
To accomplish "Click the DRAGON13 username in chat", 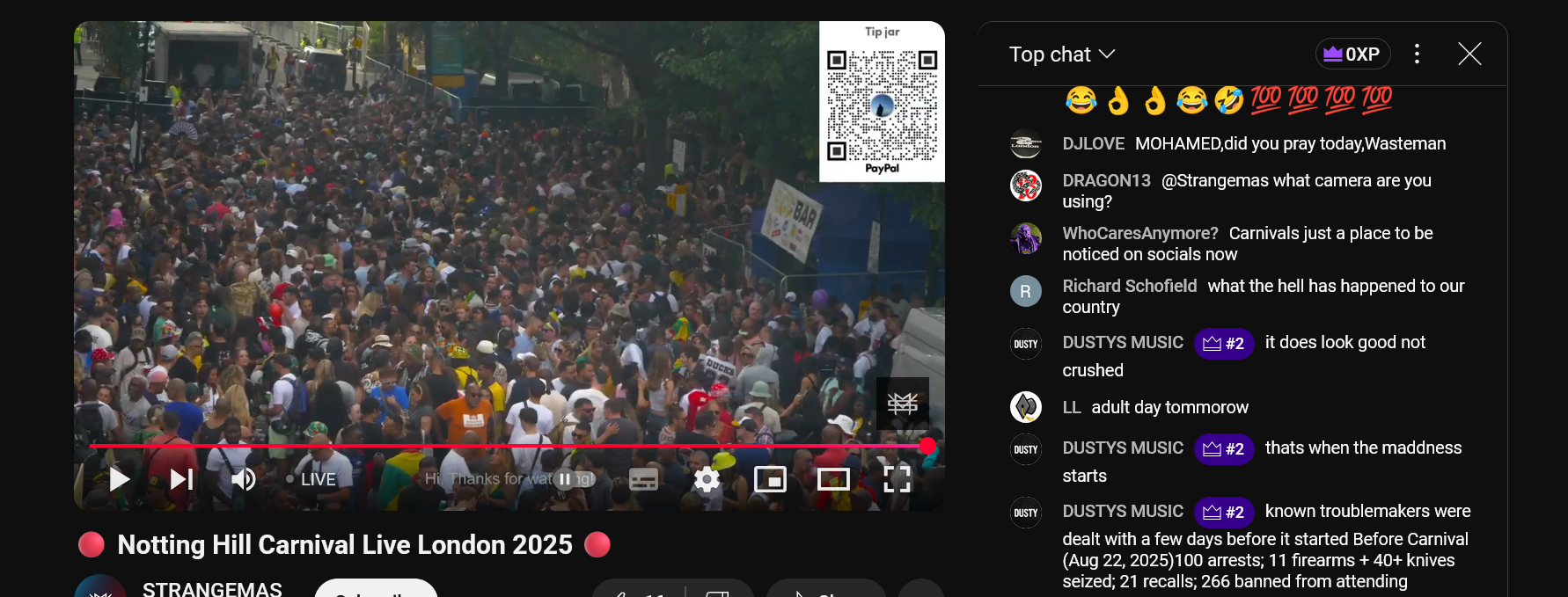I will 1106,180.
